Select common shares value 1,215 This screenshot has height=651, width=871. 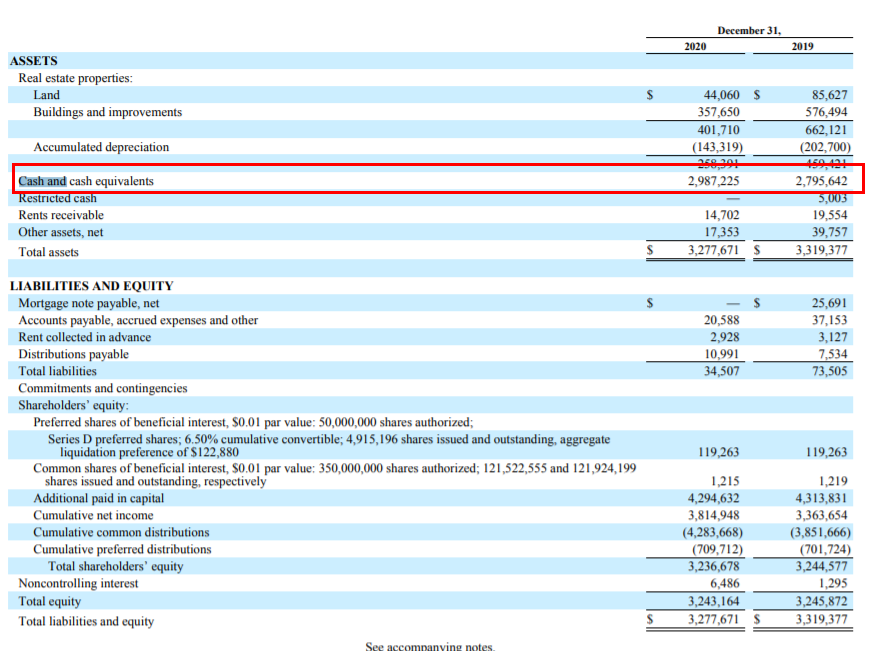pyautogui.click(x=725, y=481)
